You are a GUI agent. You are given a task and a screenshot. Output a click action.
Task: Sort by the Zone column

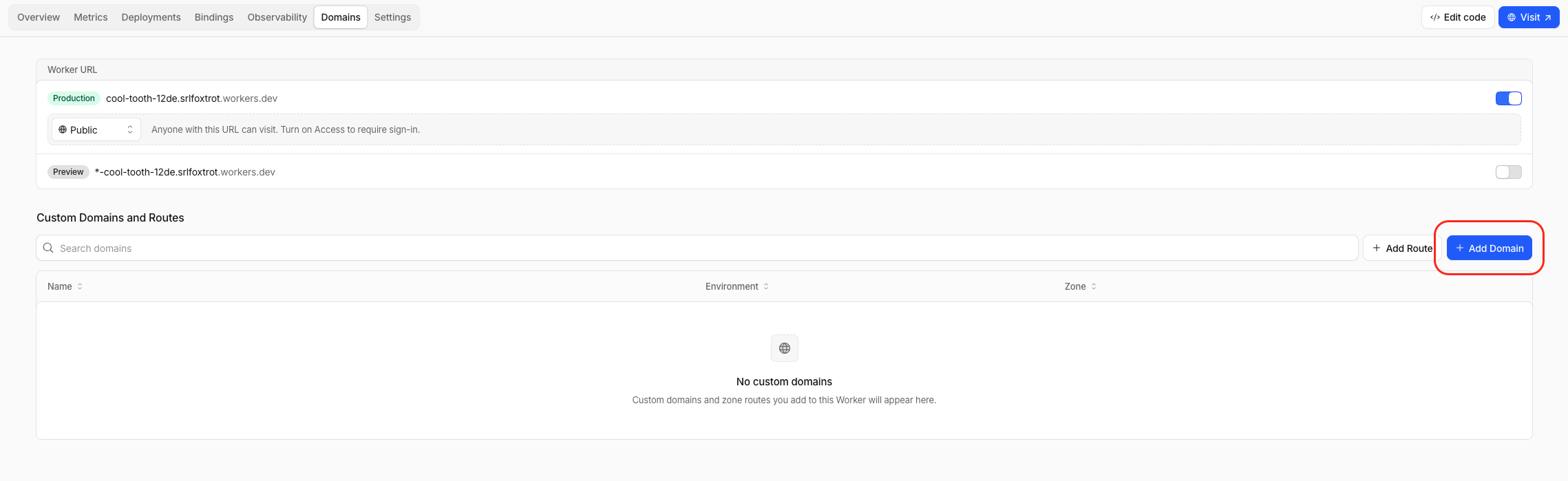(x=1081, y=286)
